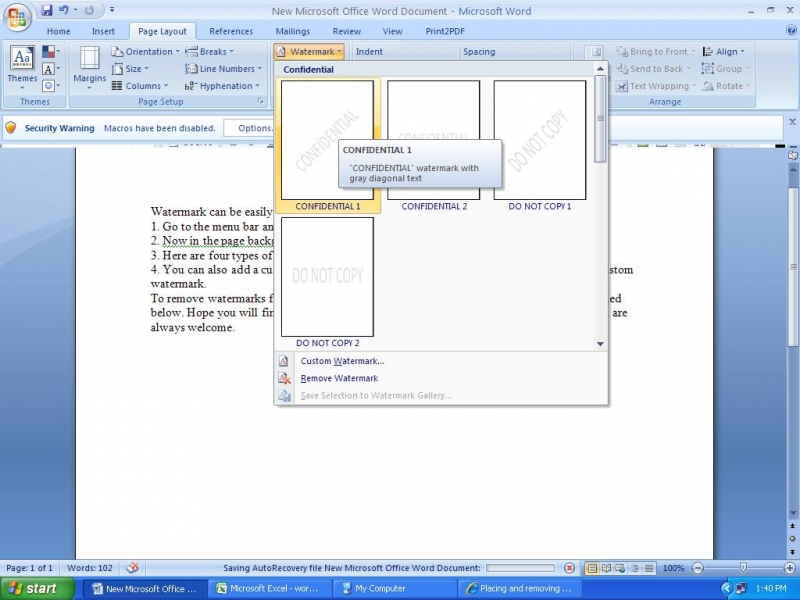Viewport: 800px width, 600px height.
Task: Click the proofing errors status icon
Action: pyautogui.click(x=132, y=568)
